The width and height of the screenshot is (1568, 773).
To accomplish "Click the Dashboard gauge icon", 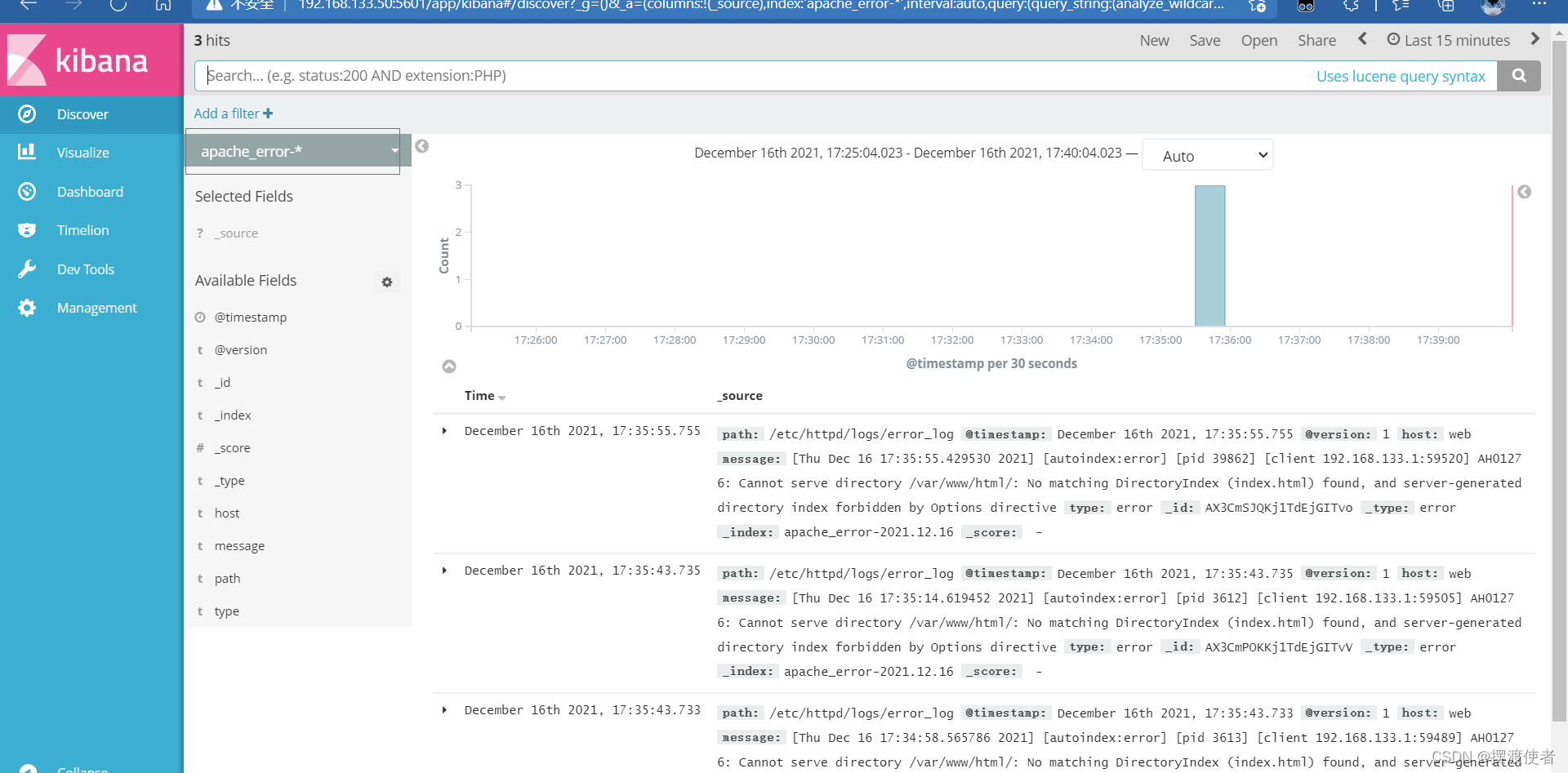I will (x=27, y=192).
